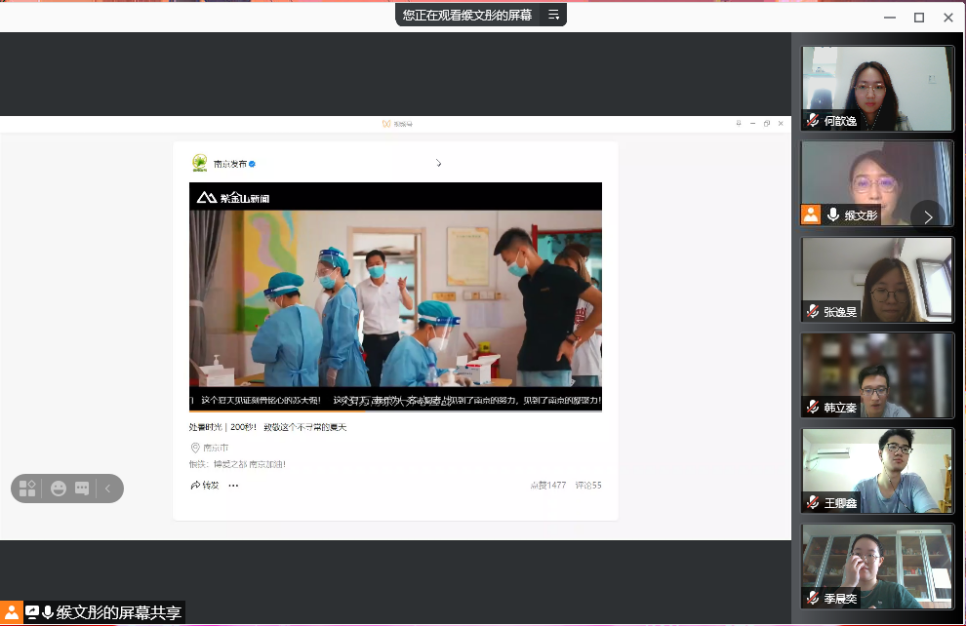Click the muted microphone icon for 何歆逸
The height and width of the screenshot is (626, 966).
813,120
